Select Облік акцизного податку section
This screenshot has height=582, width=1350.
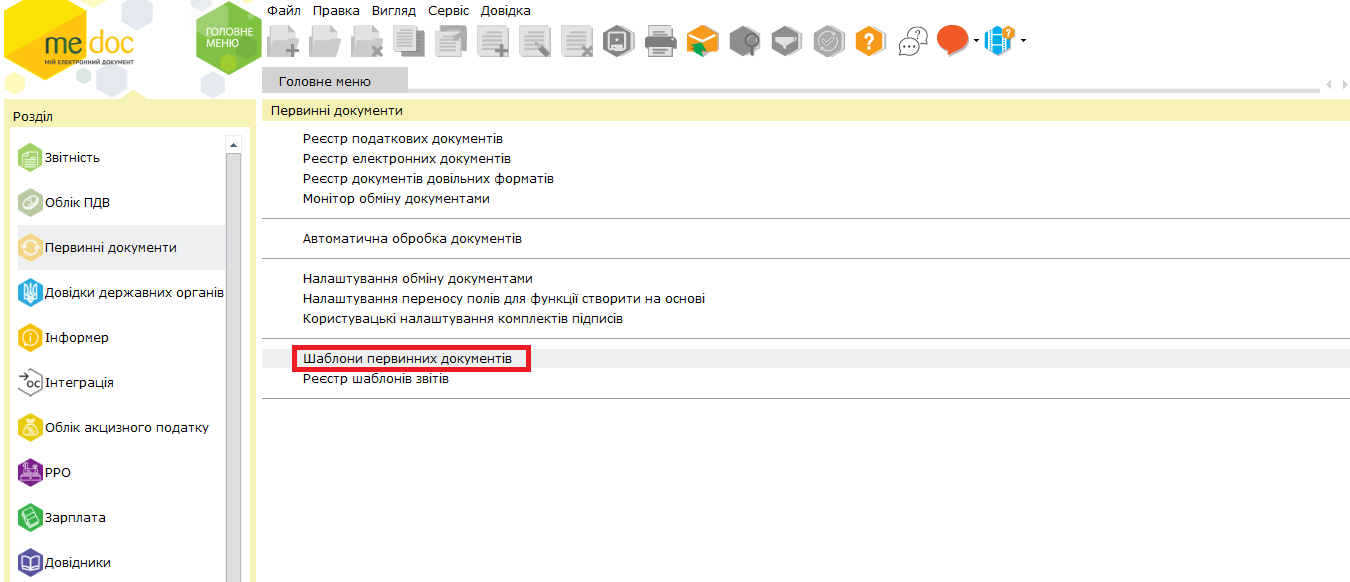click(121, 427)
